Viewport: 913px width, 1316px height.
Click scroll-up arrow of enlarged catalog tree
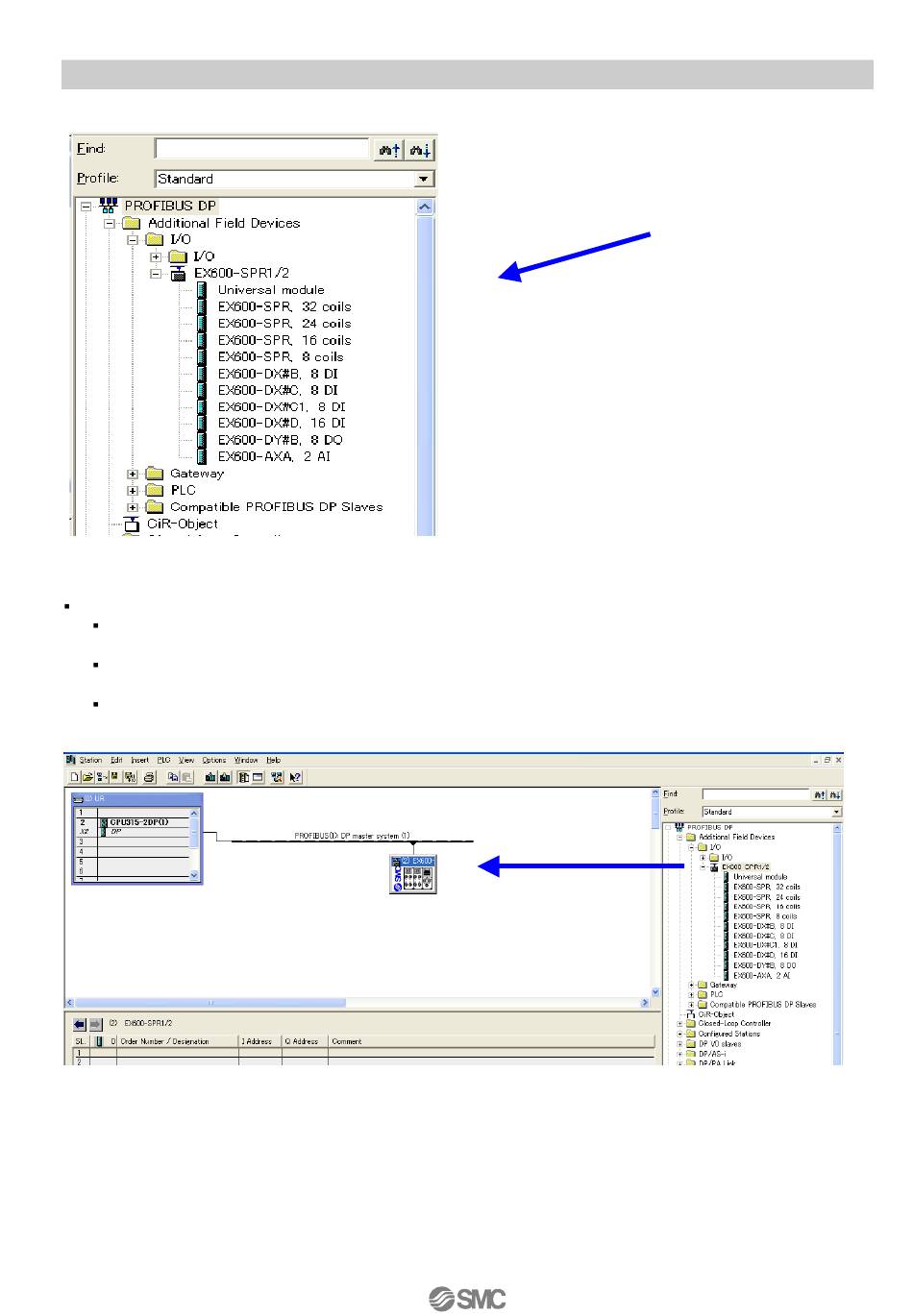(x=426, y=207)
